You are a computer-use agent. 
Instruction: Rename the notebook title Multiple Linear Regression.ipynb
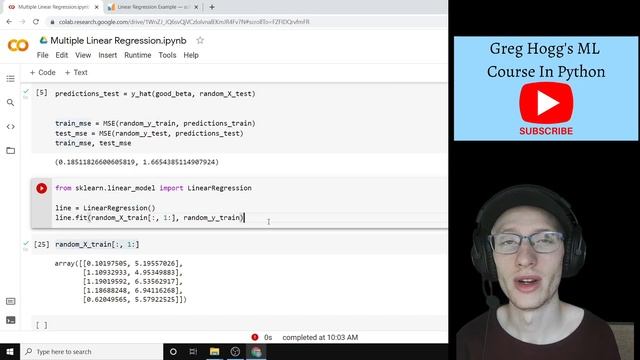point(118,40)
